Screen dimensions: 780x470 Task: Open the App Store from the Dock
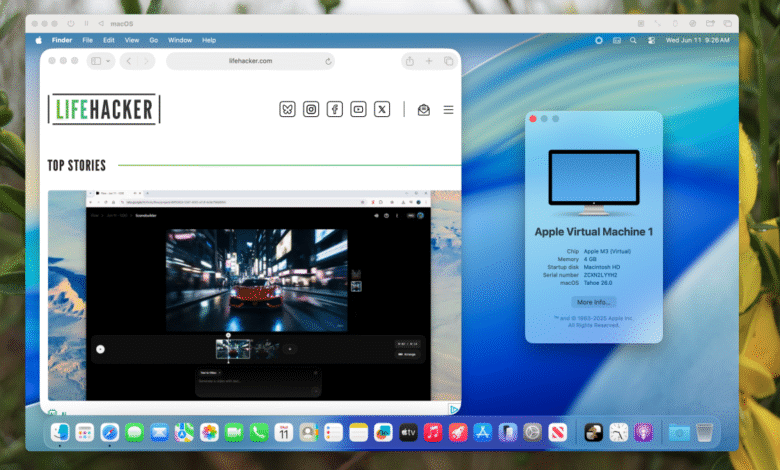[x=483, y=432]
